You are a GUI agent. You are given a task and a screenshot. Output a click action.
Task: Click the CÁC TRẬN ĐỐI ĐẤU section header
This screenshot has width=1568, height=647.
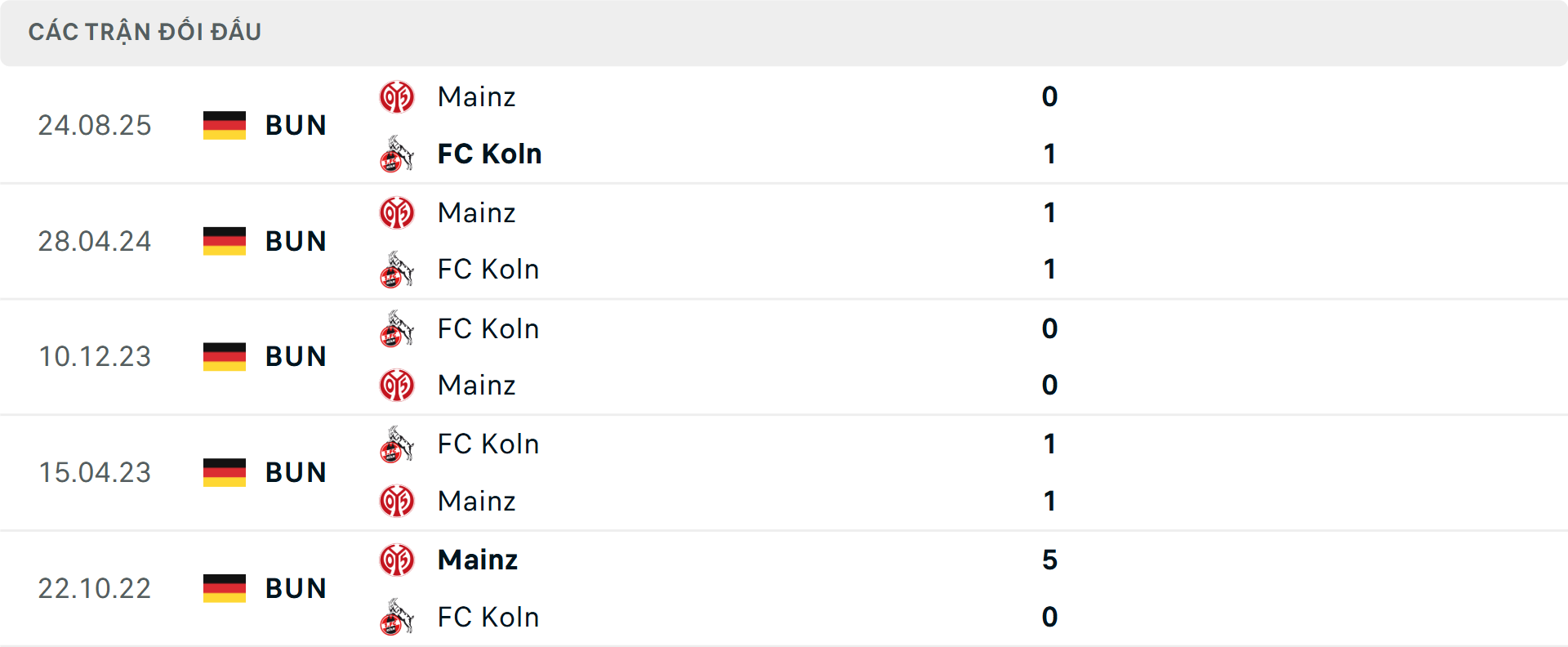[146, 32]
